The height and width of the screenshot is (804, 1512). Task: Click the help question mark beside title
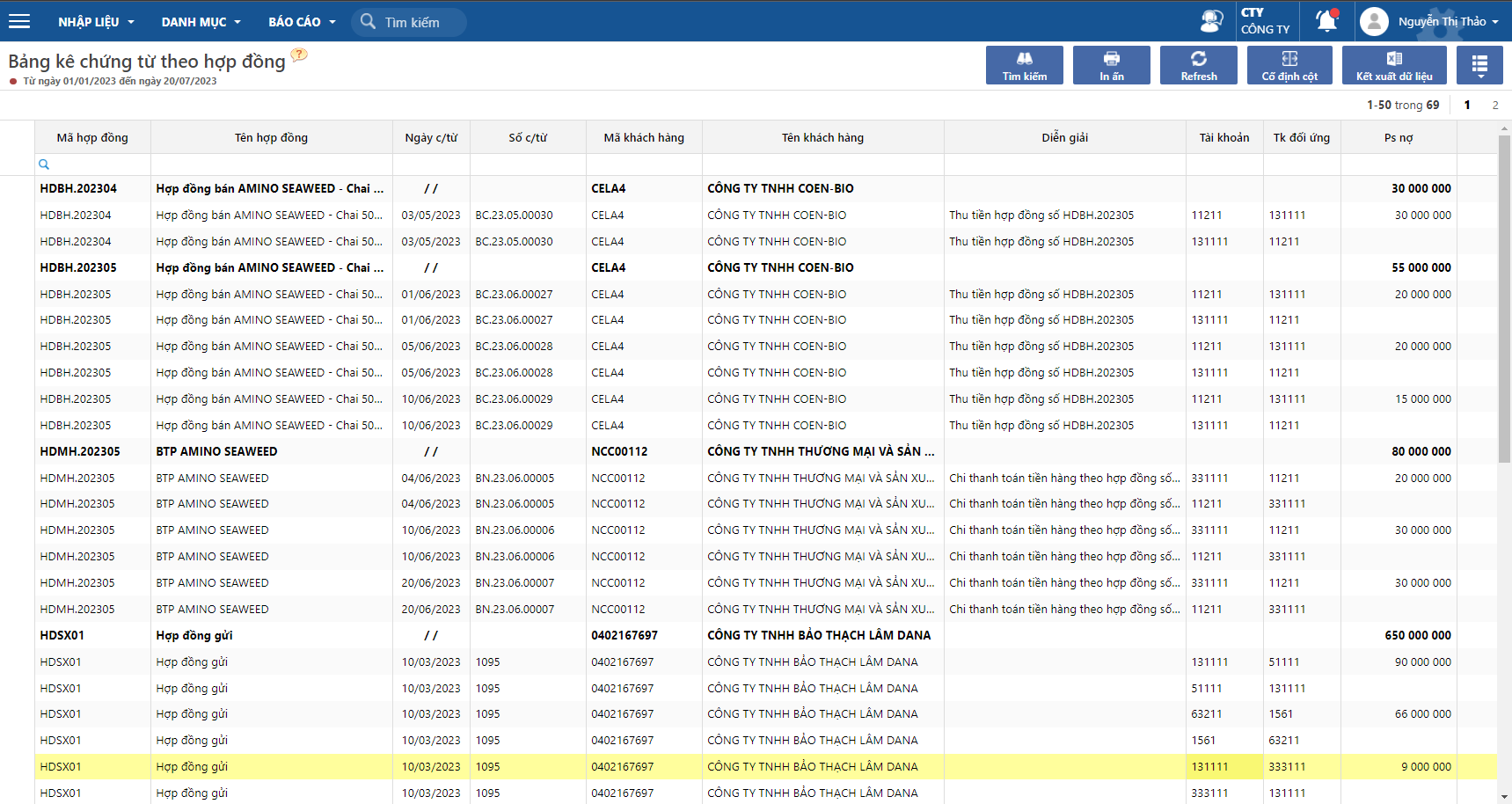pos(299,55)
